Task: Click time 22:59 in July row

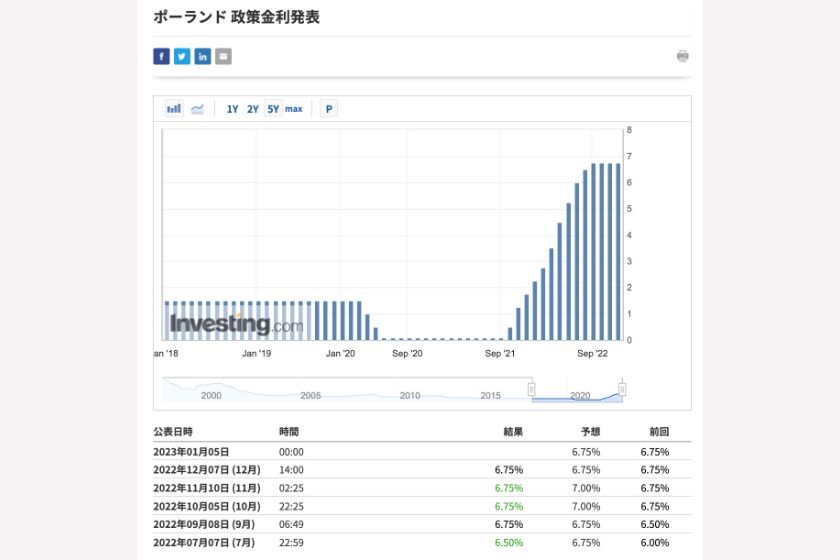Action: click(x=291, y=542)
